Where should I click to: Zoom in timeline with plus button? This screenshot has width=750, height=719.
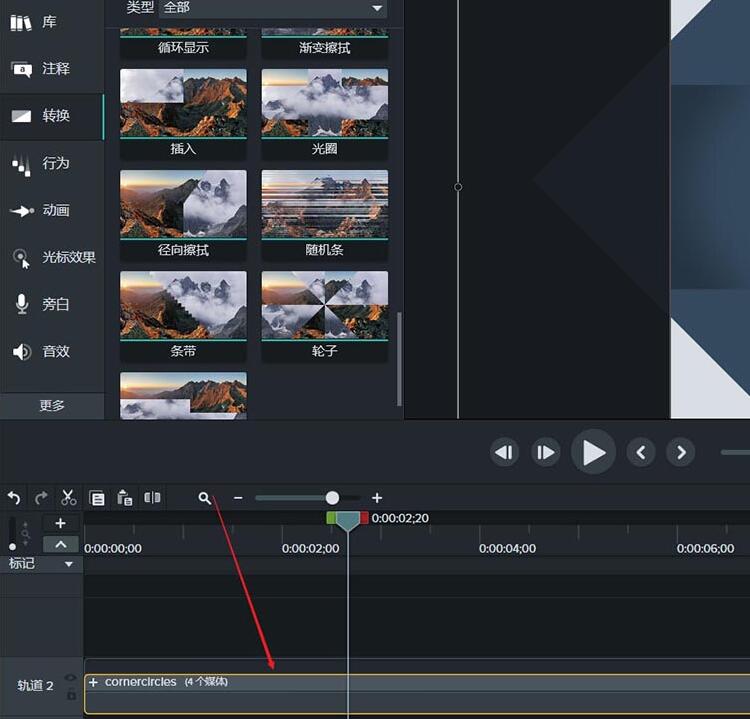tap(377, 498)
